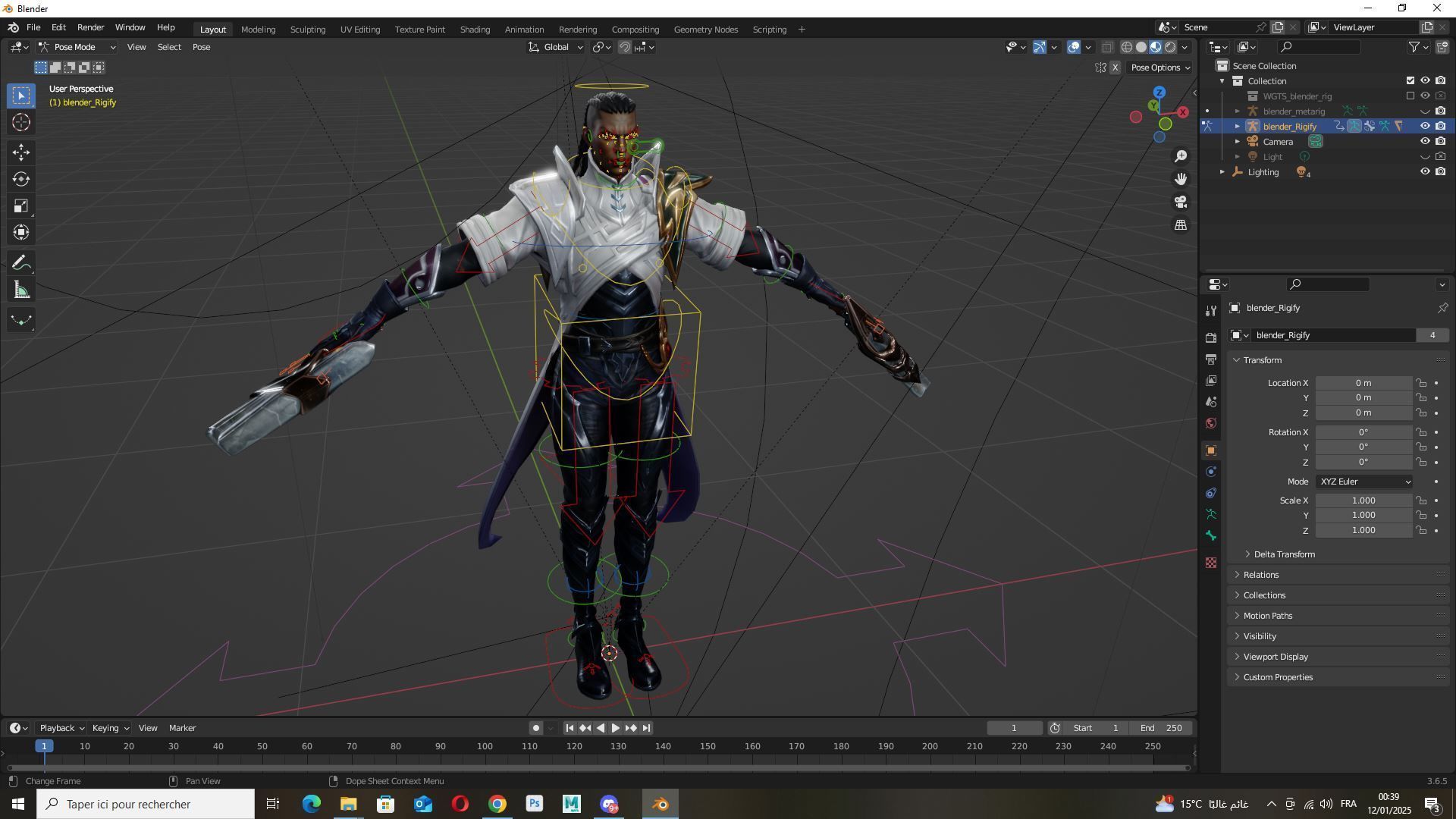
Task: Disable Camera object in renders
Action: click(x=1440, y=141)
